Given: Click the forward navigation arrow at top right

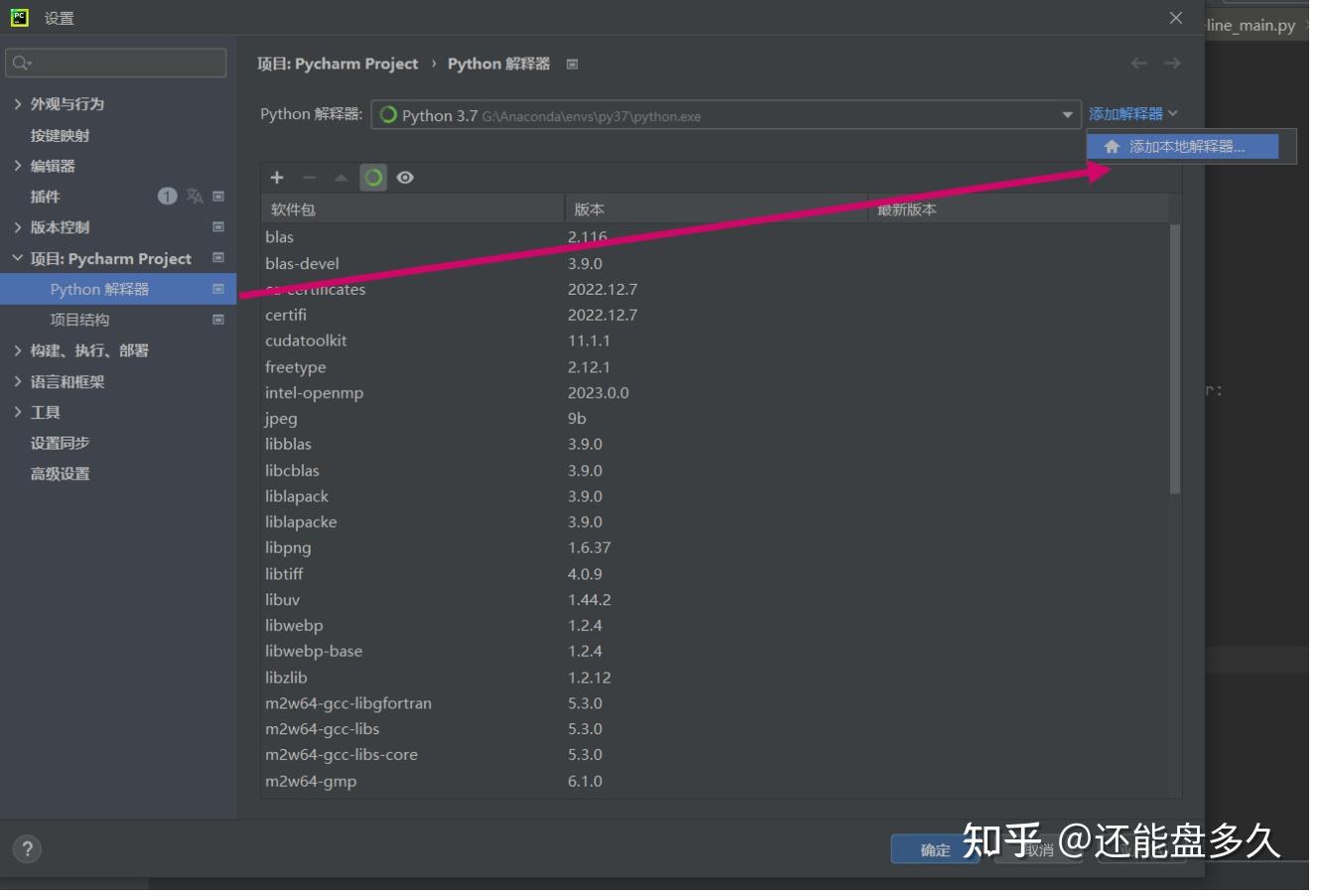Looking at the screenshot, I should pos(1171,63).
